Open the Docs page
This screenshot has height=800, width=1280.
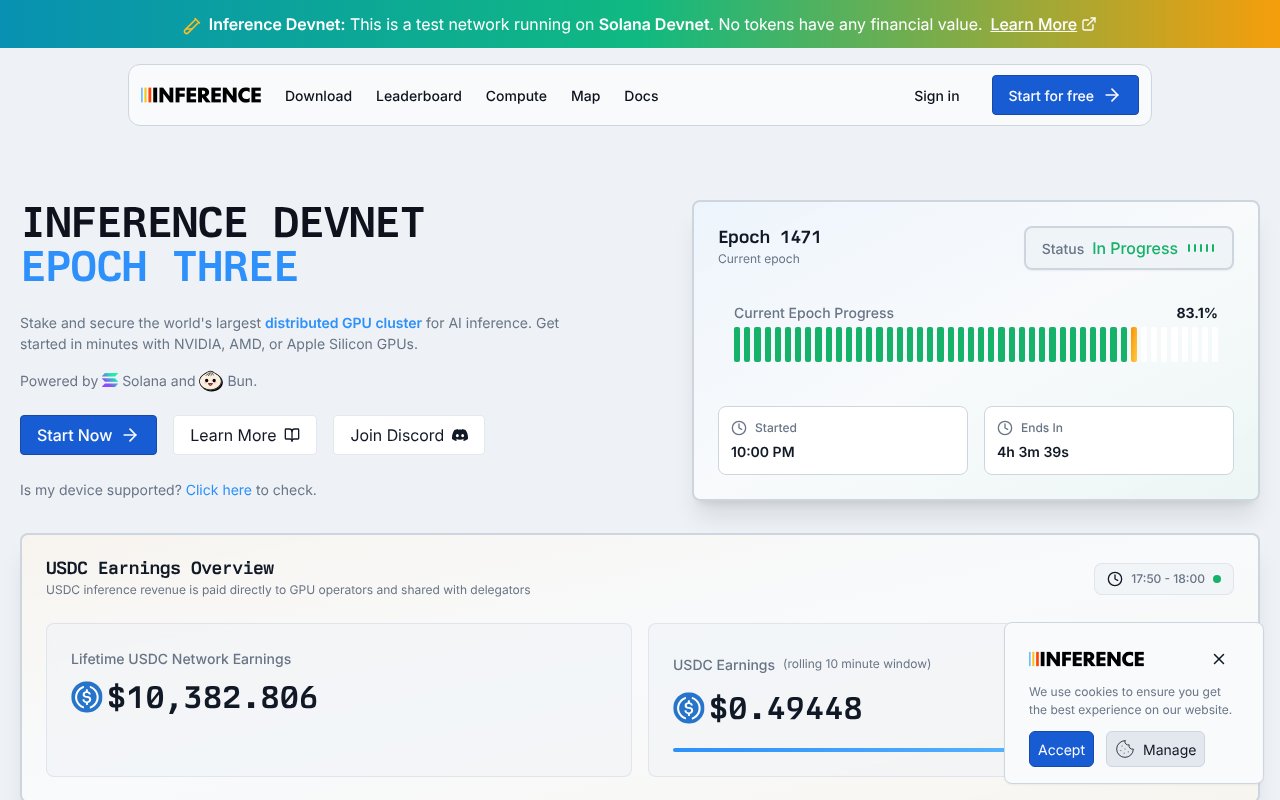[x=641, y=96]
